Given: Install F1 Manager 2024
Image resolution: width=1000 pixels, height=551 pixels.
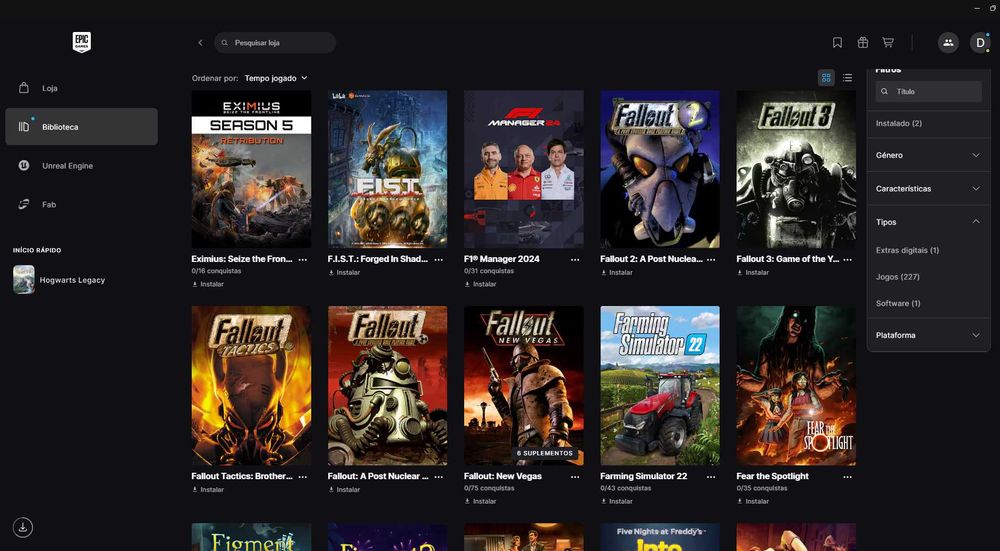Looking at the screenshot, I should click(x=480, y=284).
